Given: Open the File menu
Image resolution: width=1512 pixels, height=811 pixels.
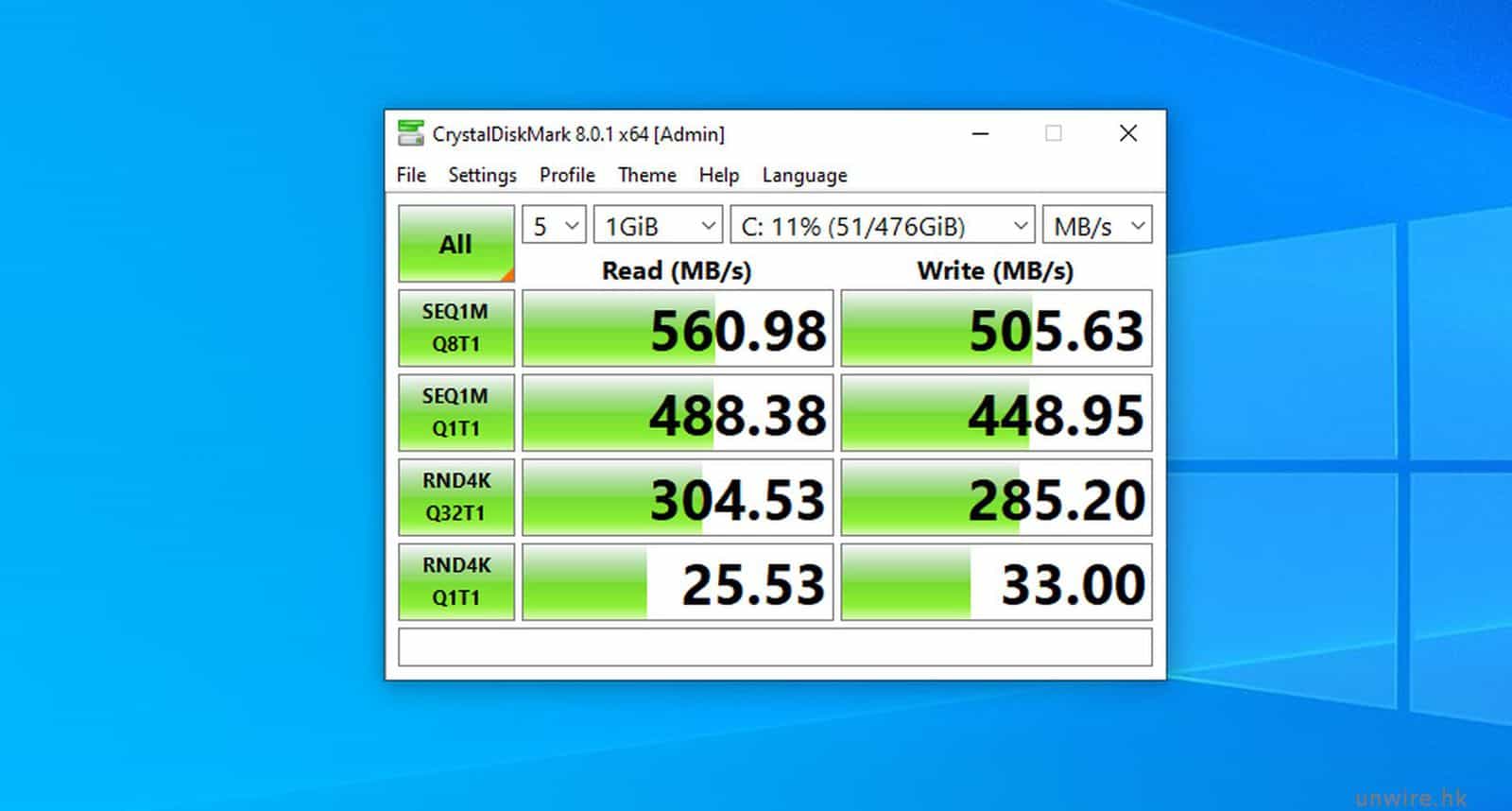Looking at the screenshot, I should click(x=411, y=175).
